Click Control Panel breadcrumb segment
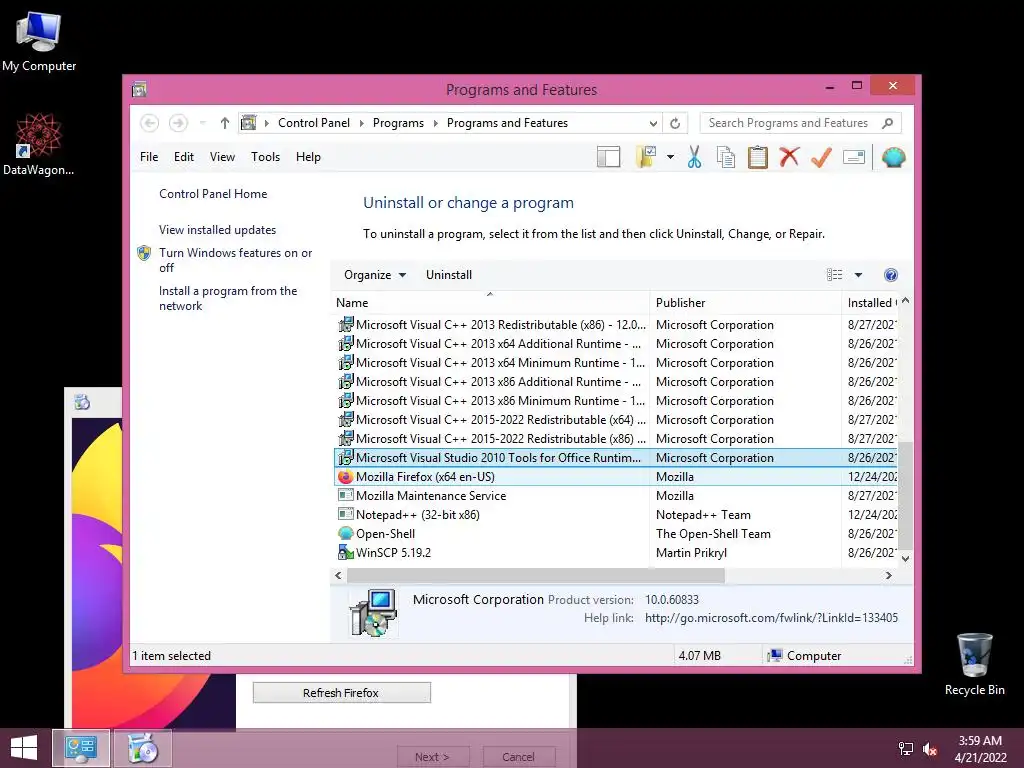The height and width of the screenshot is (768, 1024). (313, 123)
